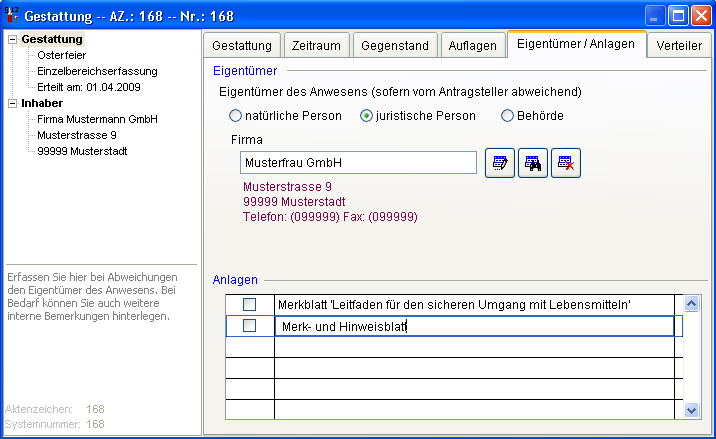The image size is (716, 439).
Task: Tick the checkbox for Merkblatt Leitfaden row
Action: pyautogui.click(x=250, y=304)
